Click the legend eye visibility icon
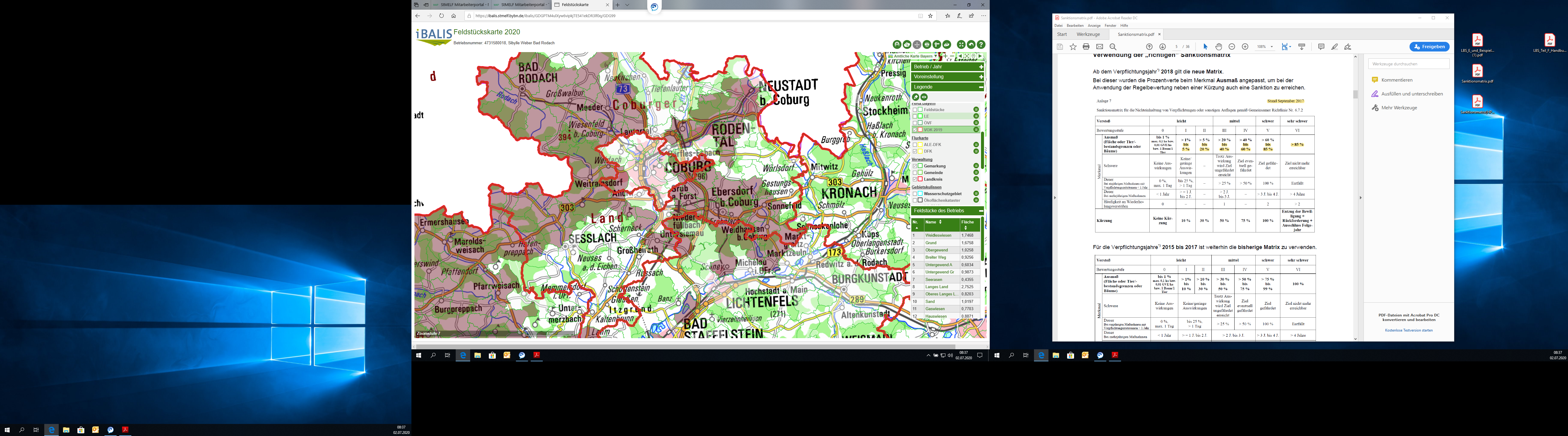This screenshot has height=436, width=1568. click(x=924, y=98)
